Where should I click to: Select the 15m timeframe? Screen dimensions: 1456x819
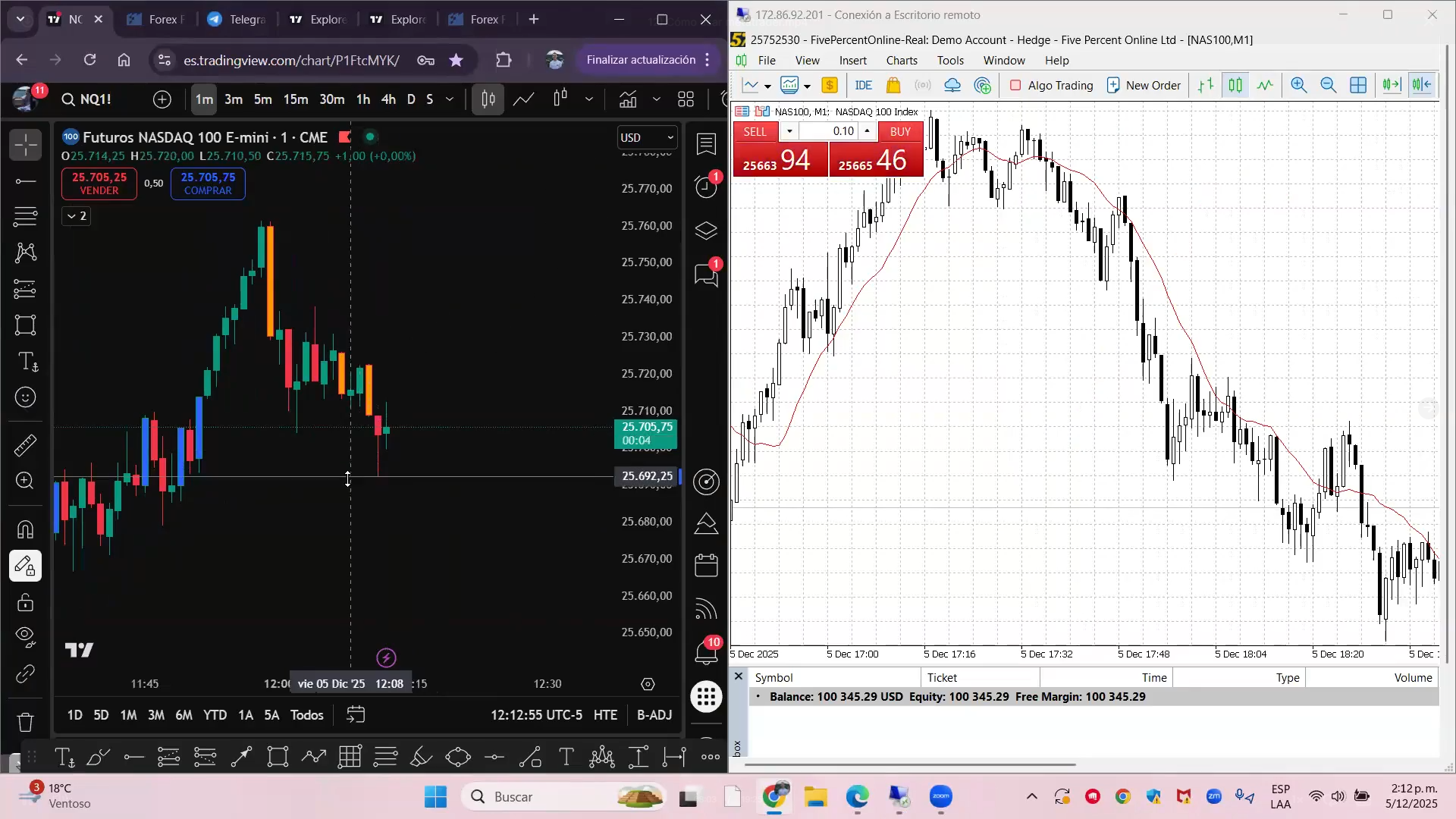point(295,99)
